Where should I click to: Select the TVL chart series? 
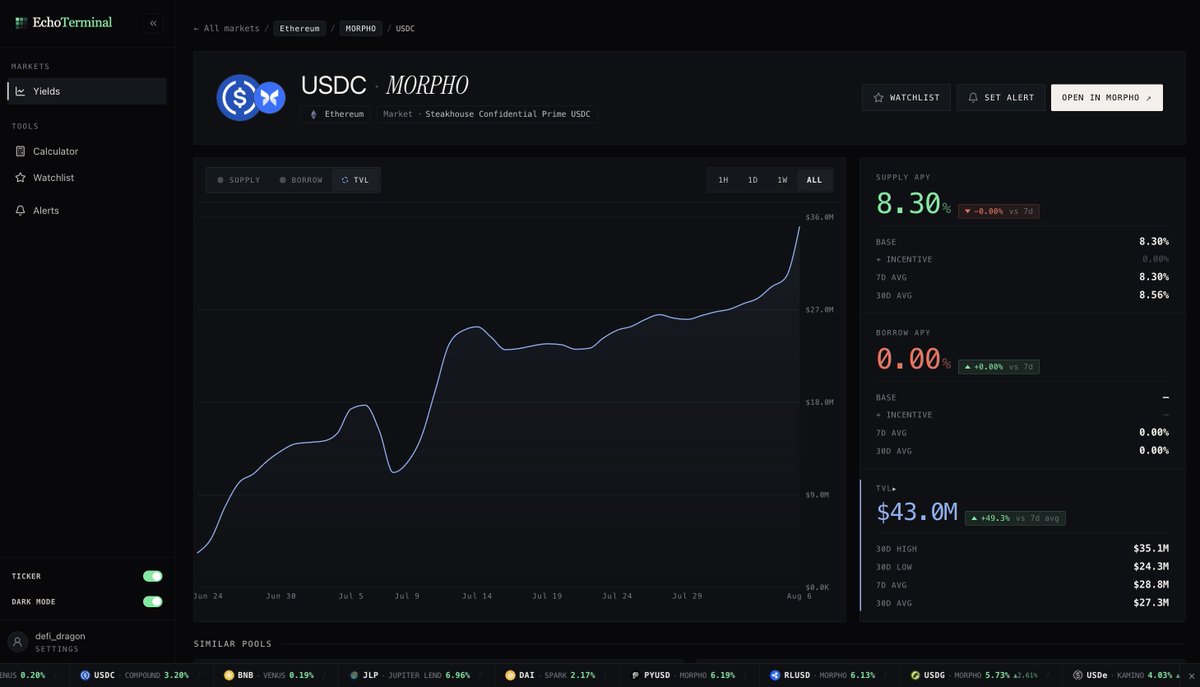(355, 180)
